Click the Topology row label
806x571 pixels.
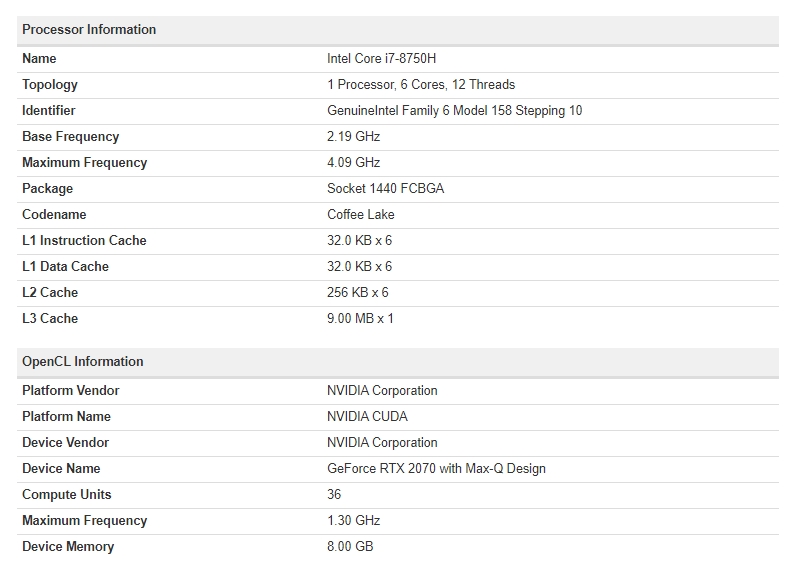[x=50, y=85]
